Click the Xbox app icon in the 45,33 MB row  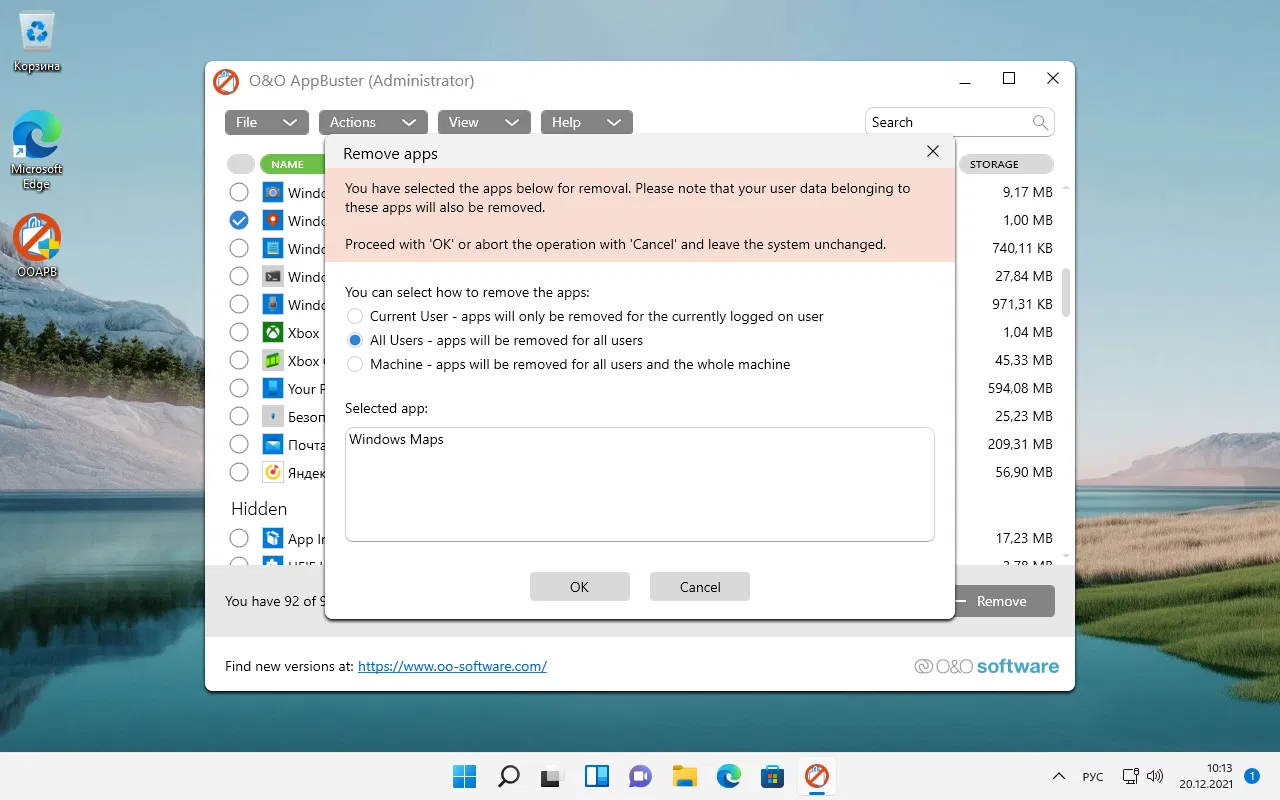[273, 360]
